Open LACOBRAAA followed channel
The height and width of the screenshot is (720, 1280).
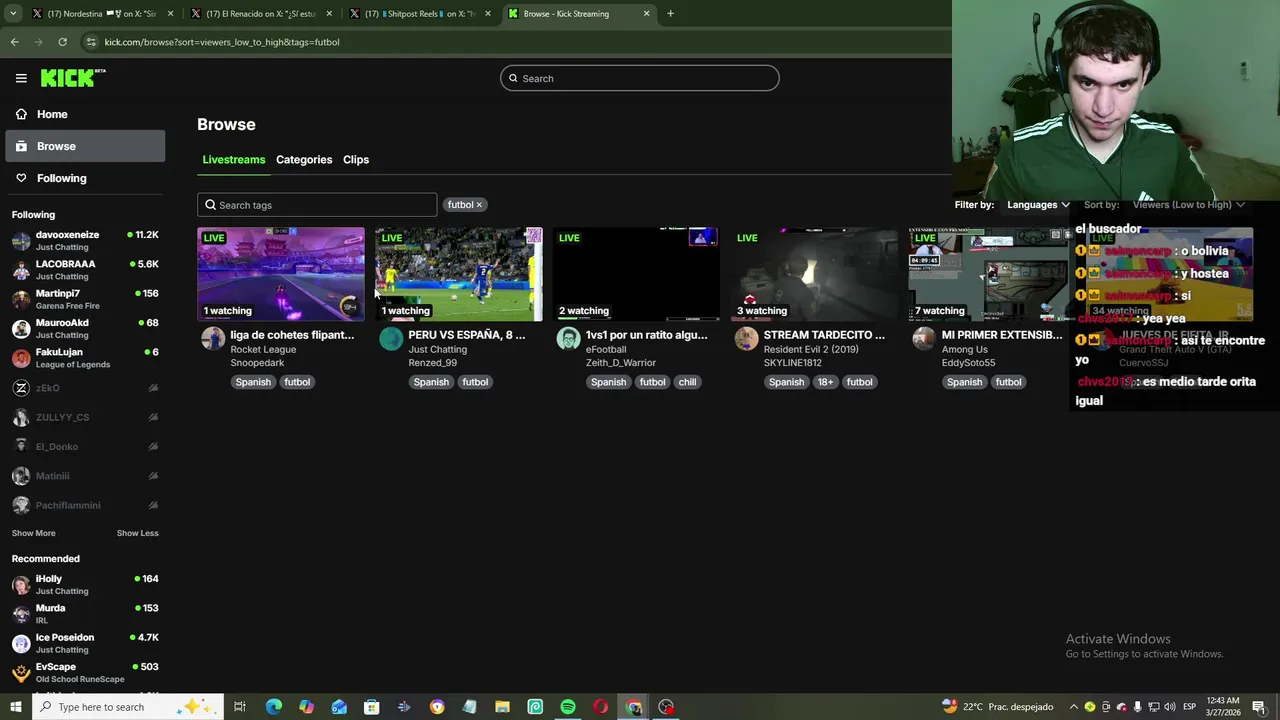[x=85, y=270]
